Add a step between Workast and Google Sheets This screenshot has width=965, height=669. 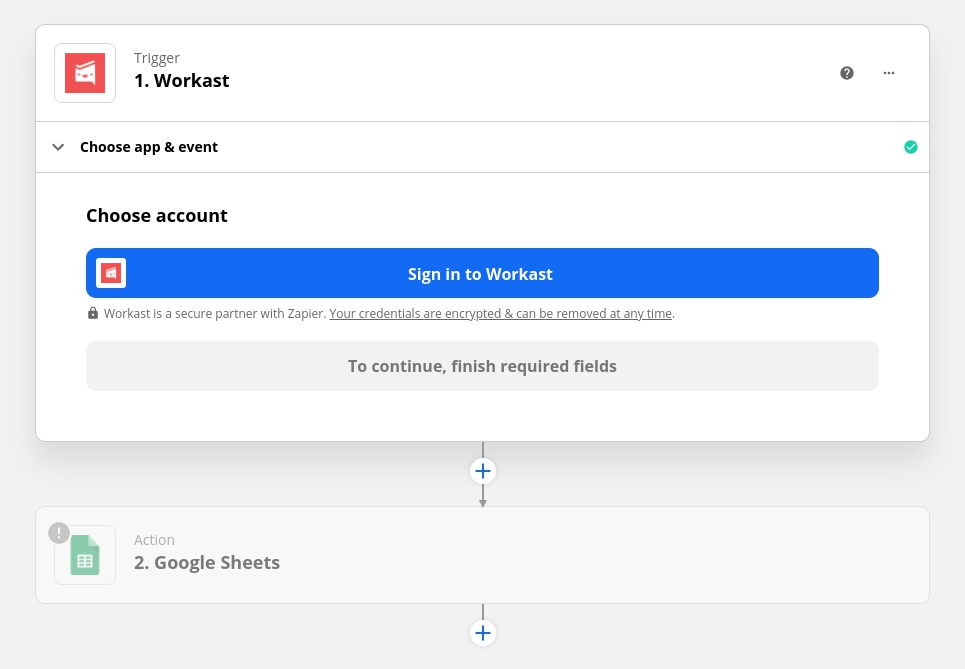483,471
